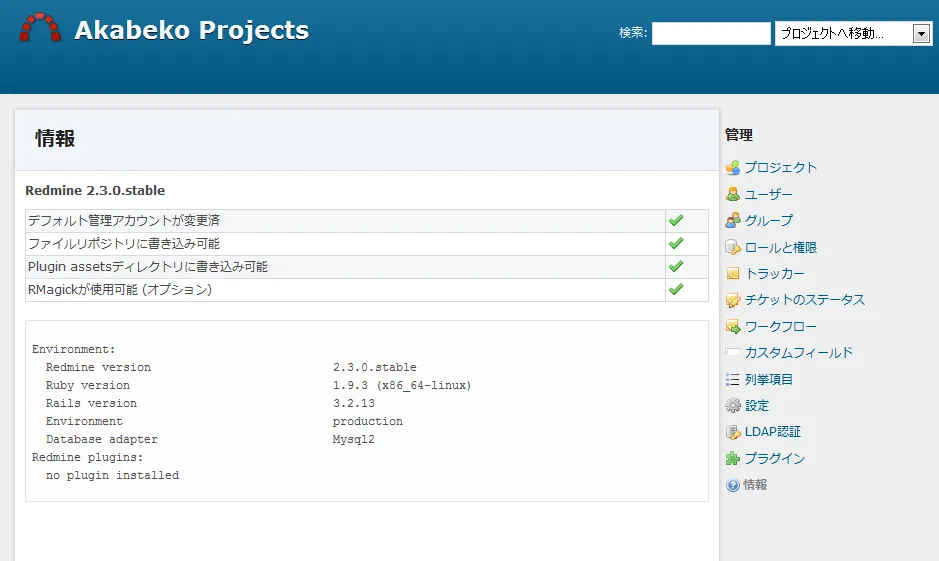Open トラッカー link
Screen dimensions: 939x561
tap(774, 274)
